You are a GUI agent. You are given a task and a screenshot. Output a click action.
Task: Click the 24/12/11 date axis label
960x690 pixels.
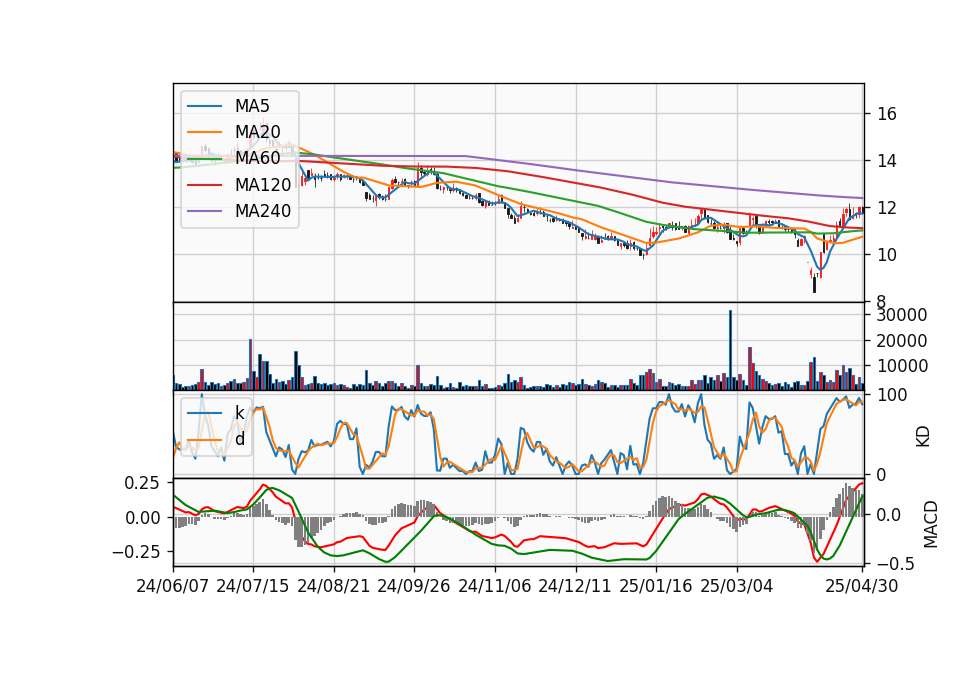[576, 586]
